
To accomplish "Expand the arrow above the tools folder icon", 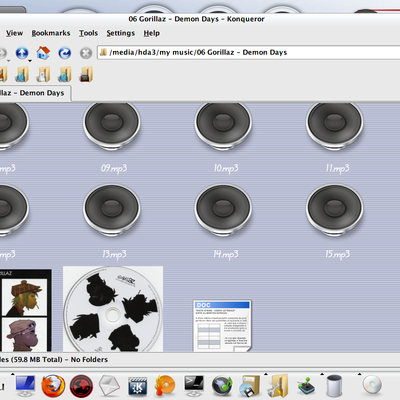I will tap(266, 374).
